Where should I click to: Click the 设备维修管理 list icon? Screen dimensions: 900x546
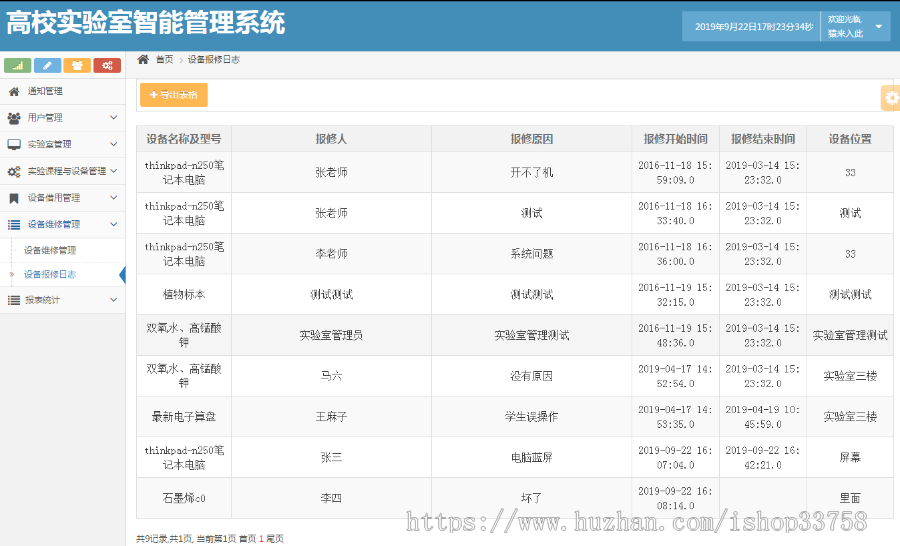tap(14, 224)
